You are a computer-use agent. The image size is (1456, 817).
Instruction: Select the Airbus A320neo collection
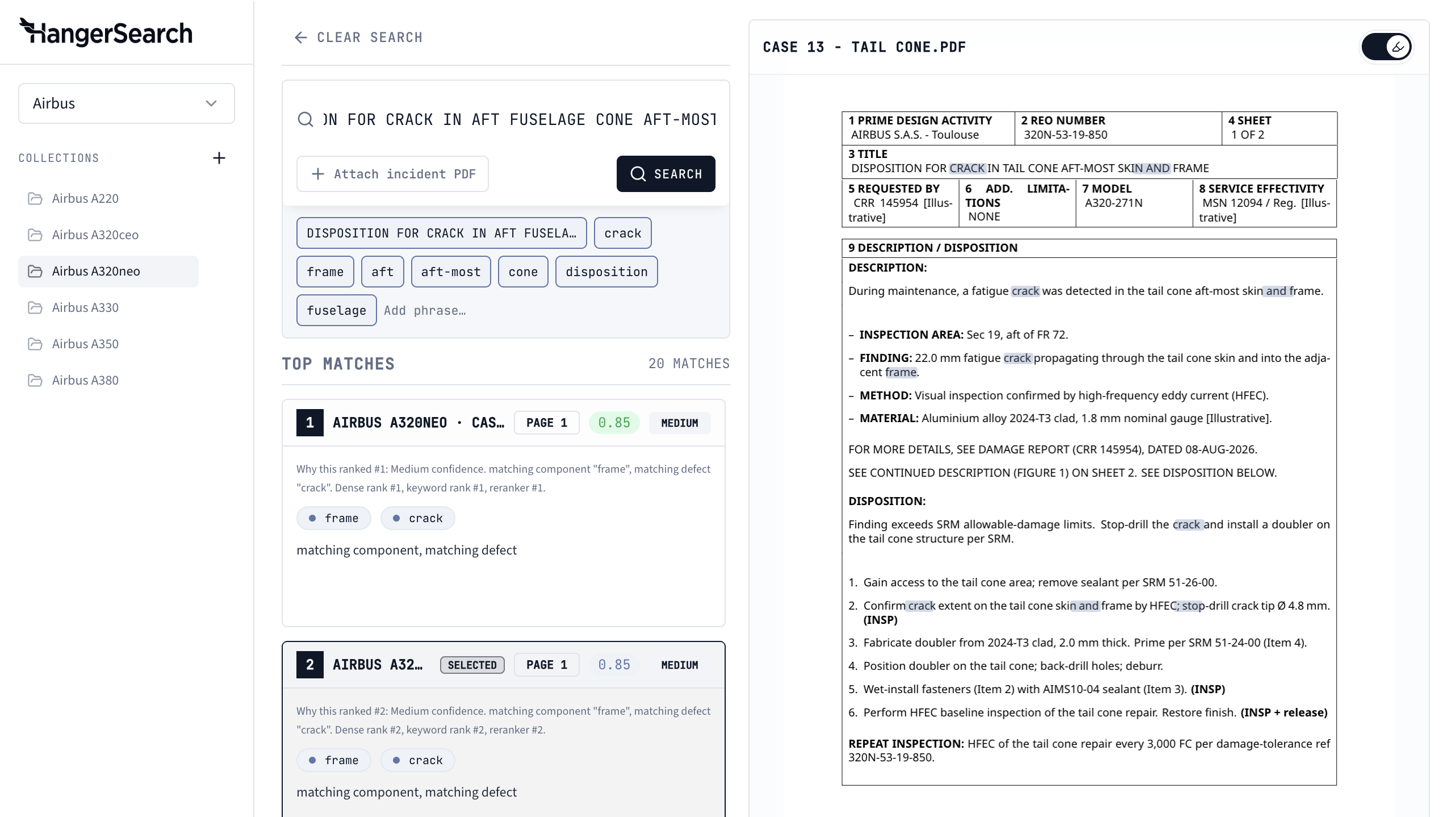(108, 271)
